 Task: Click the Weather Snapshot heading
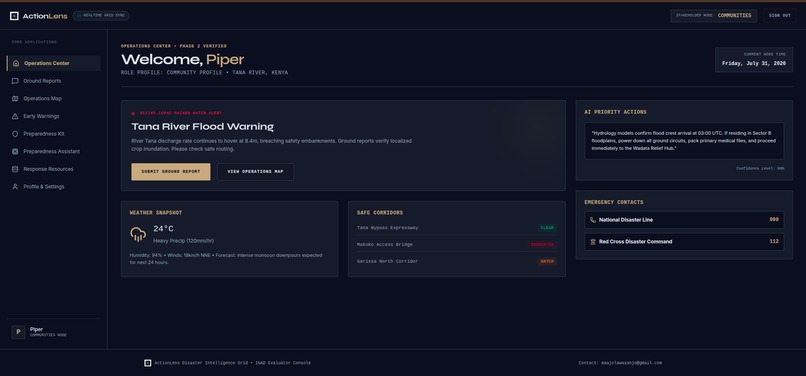(x=156, y=212)
